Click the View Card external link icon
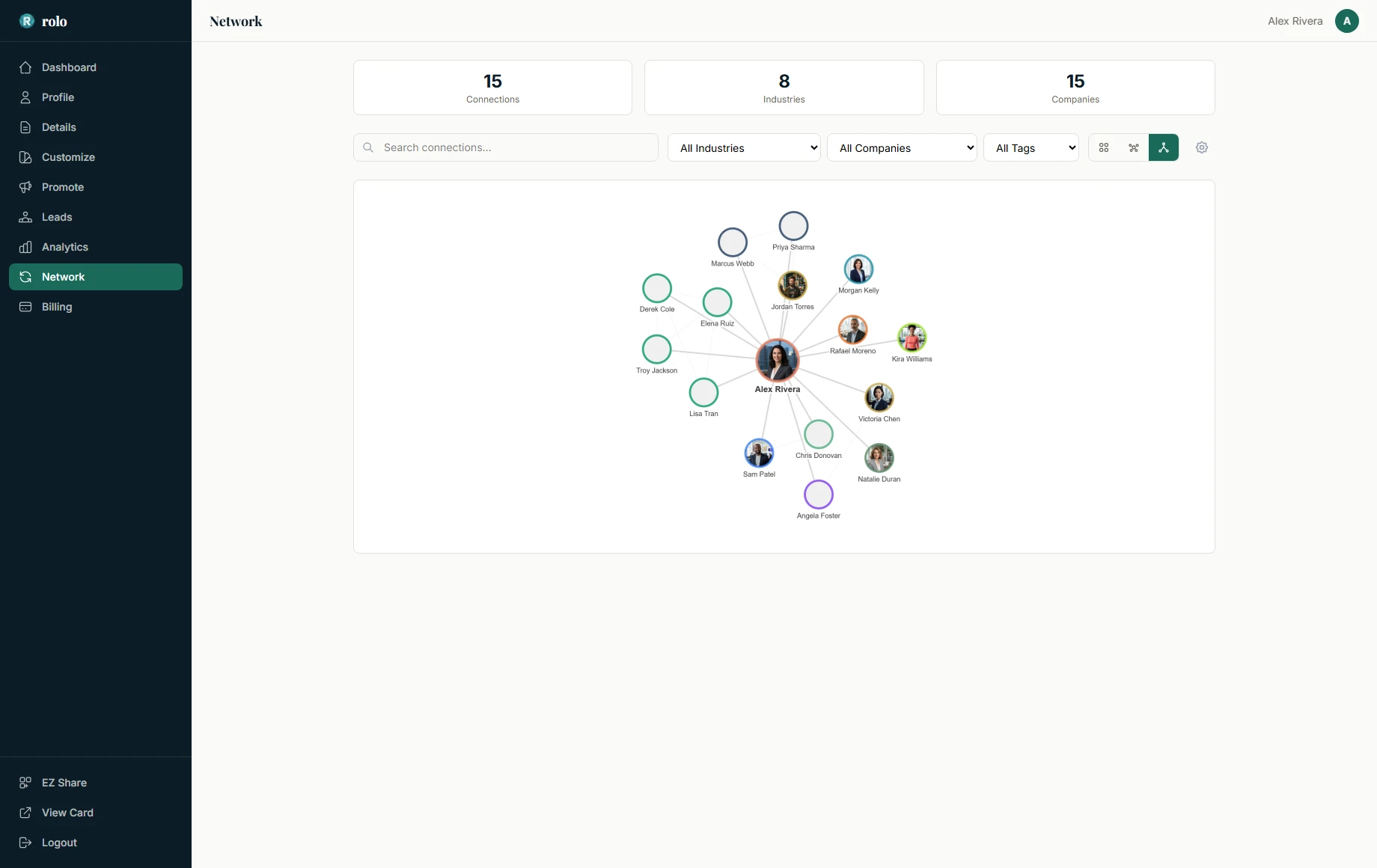 click(x=25, y=813)
